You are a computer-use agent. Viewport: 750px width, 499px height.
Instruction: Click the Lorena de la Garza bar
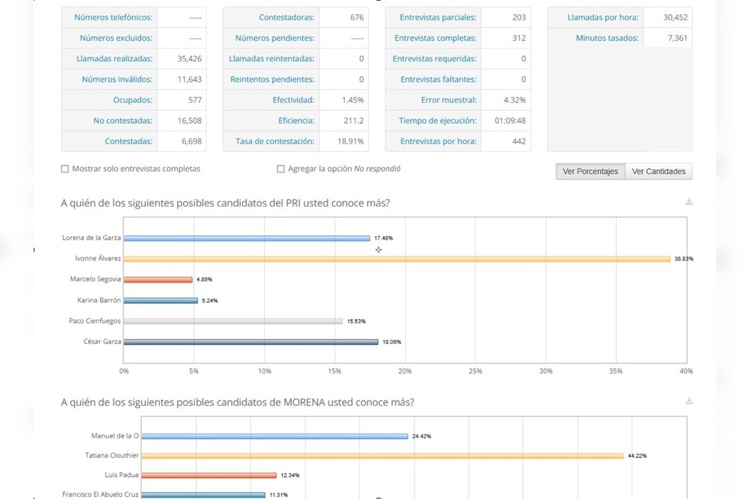click(x=246, y=238)
